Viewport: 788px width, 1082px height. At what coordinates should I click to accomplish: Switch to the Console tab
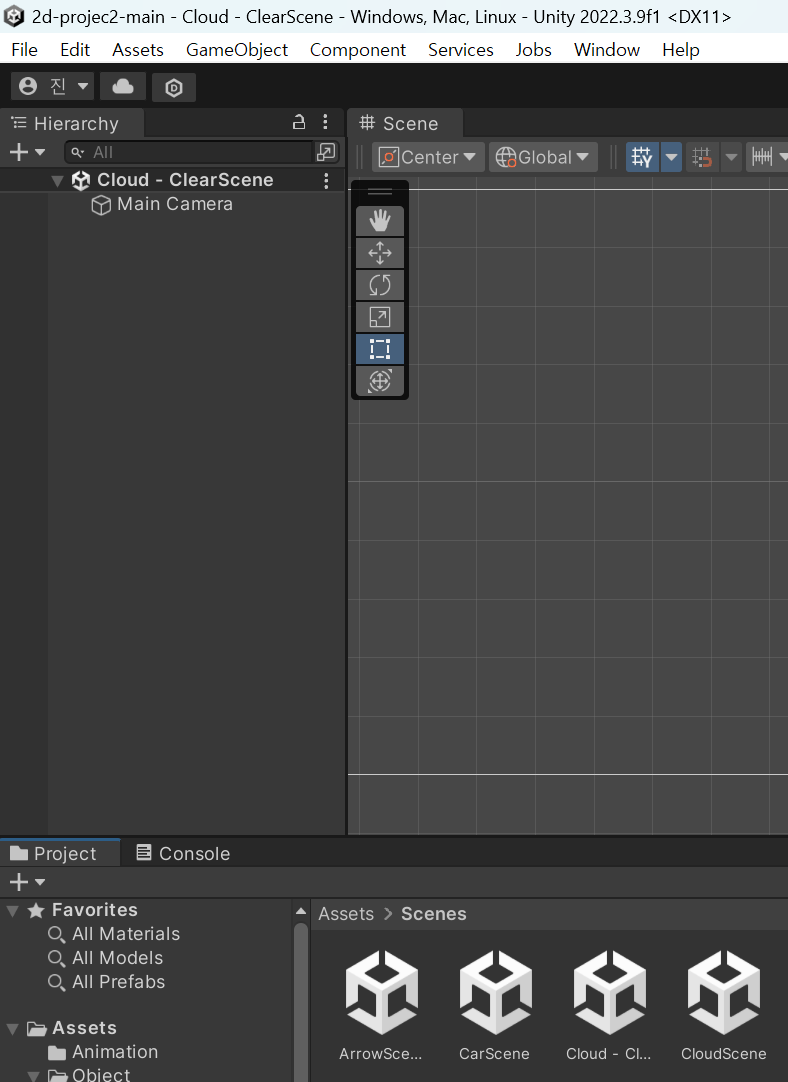[x=184, y=854]
